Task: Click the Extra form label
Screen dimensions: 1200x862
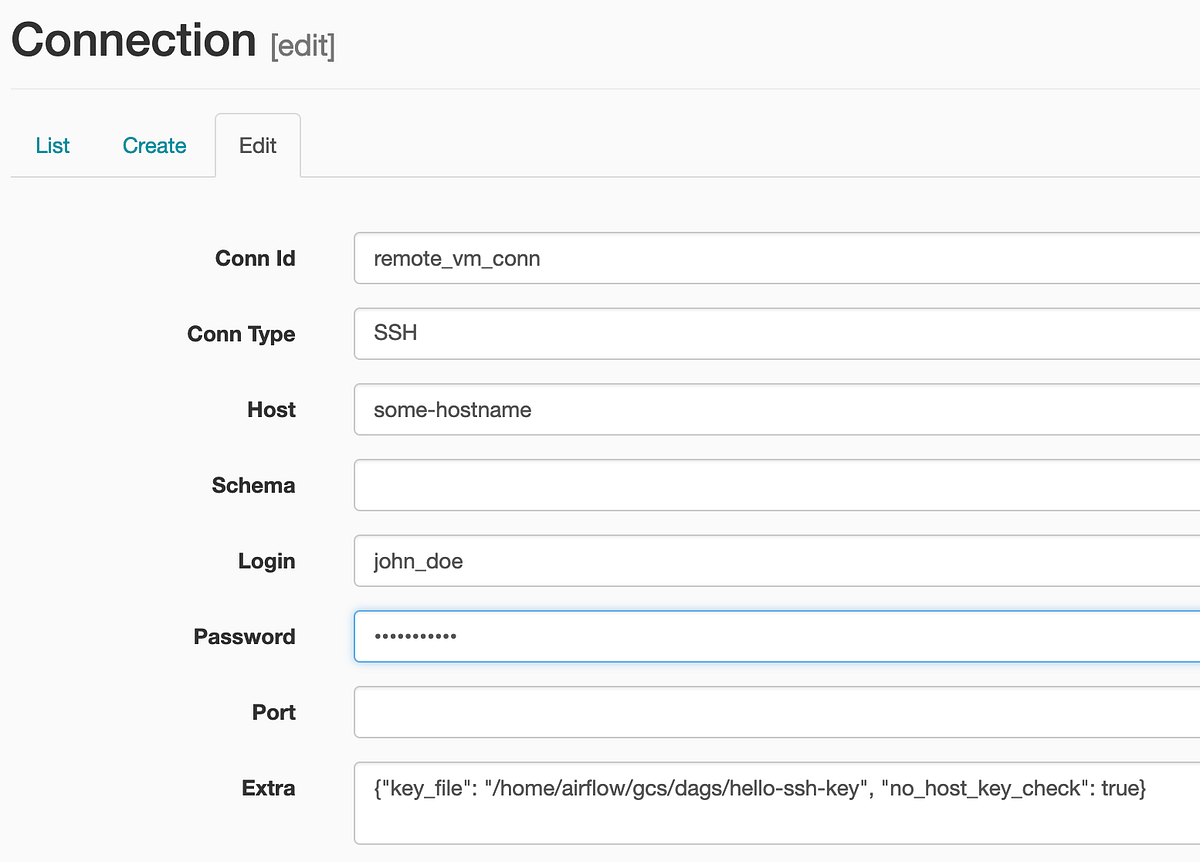Action: tap(268, 788)
